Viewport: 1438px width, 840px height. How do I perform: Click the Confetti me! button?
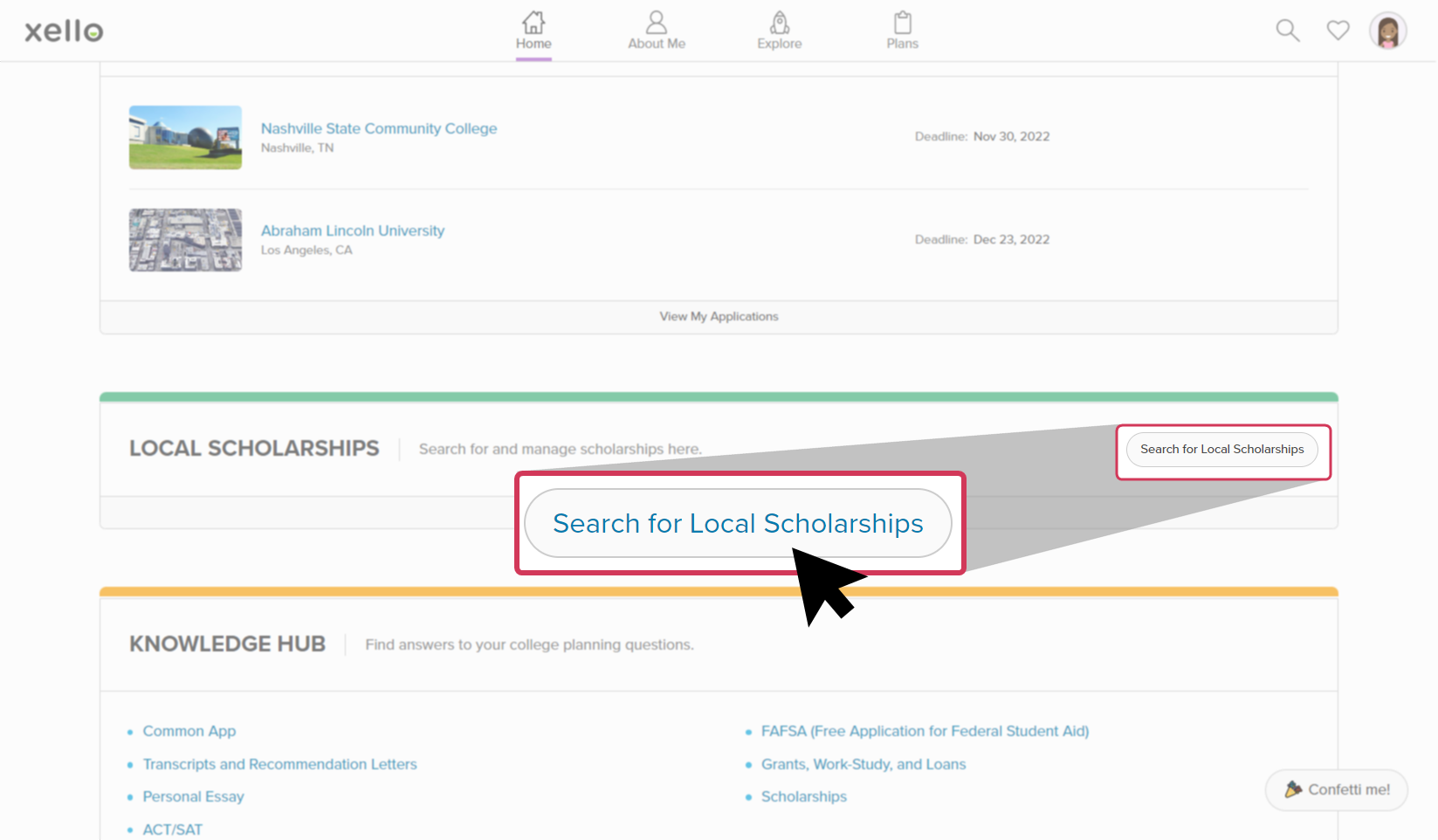tap(1336, 789)
